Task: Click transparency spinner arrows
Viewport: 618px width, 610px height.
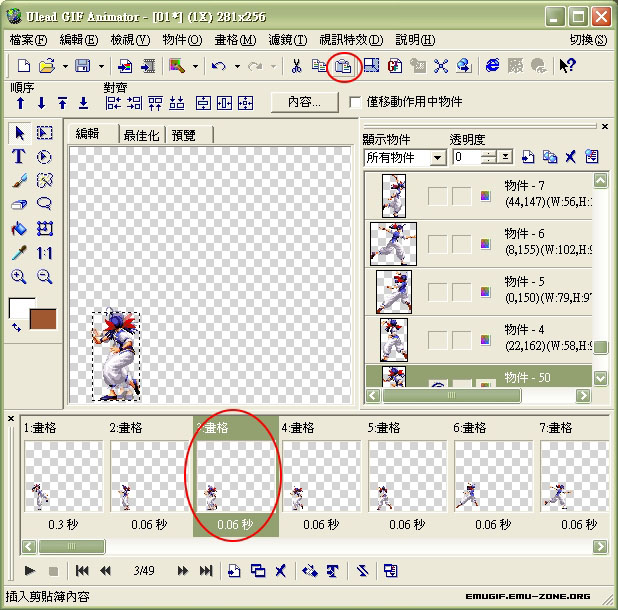Action: [489, 157]
